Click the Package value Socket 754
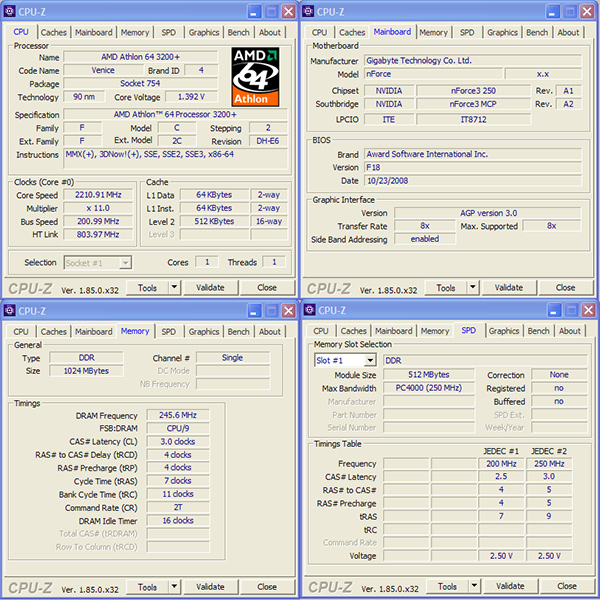 pos(140,83)
